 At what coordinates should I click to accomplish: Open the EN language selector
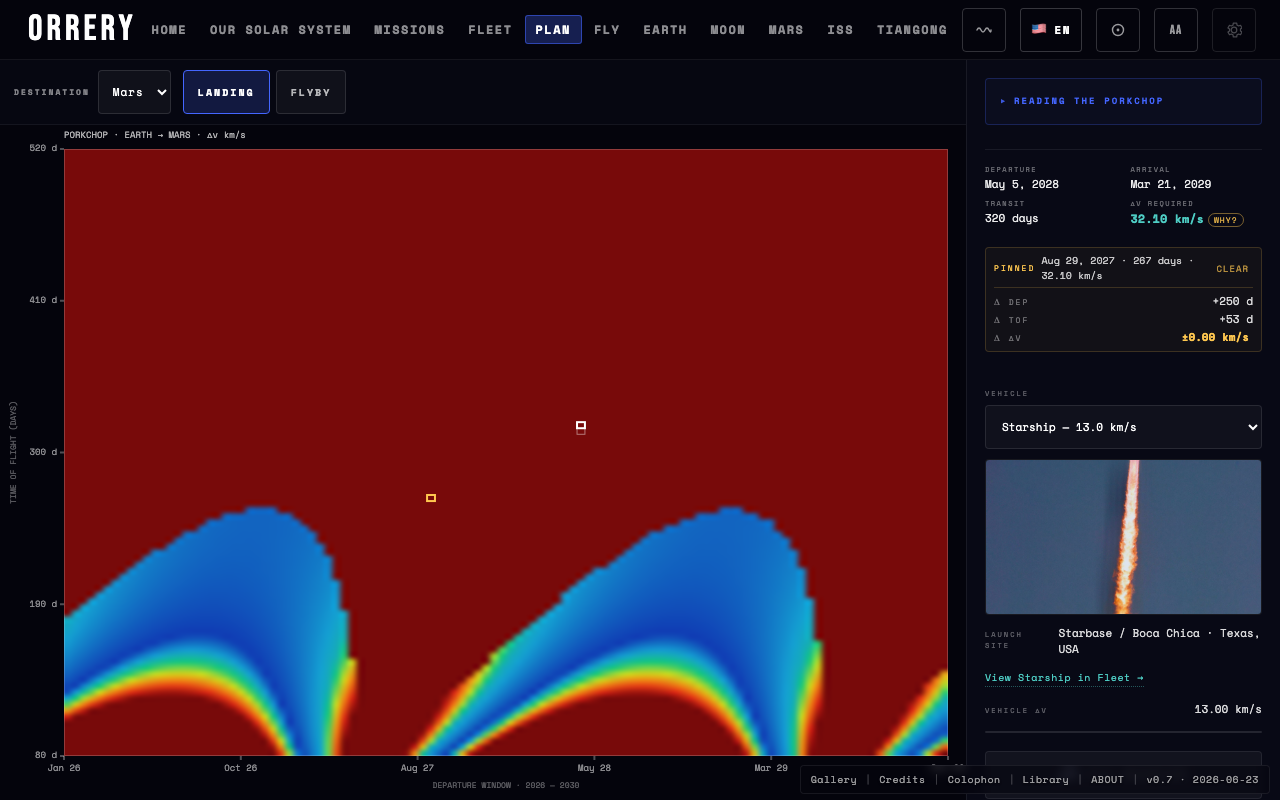point(1051,30)
